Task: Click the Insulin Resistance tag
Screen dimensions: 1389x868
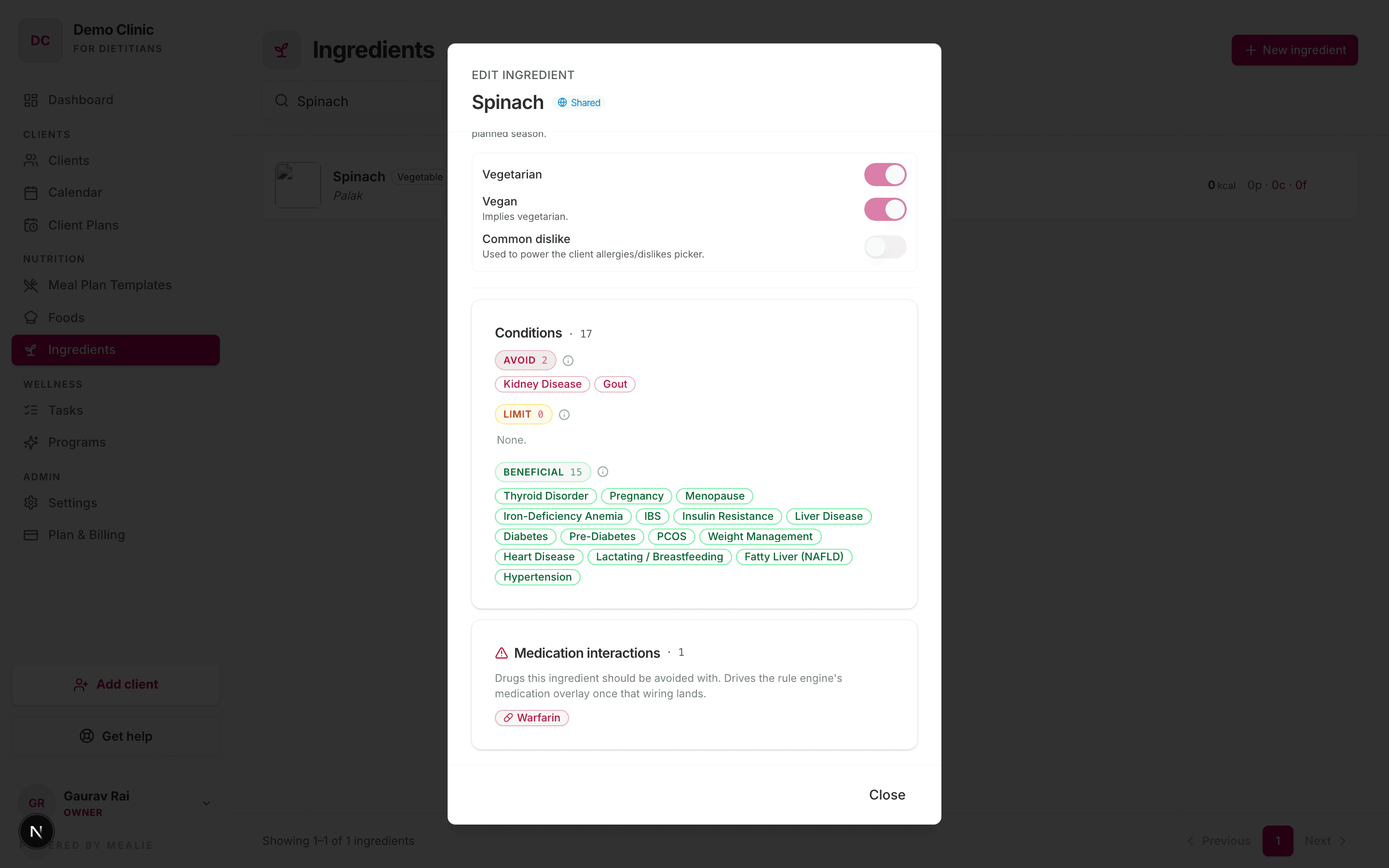Action: pyautogui.click(x=727, y=516)
